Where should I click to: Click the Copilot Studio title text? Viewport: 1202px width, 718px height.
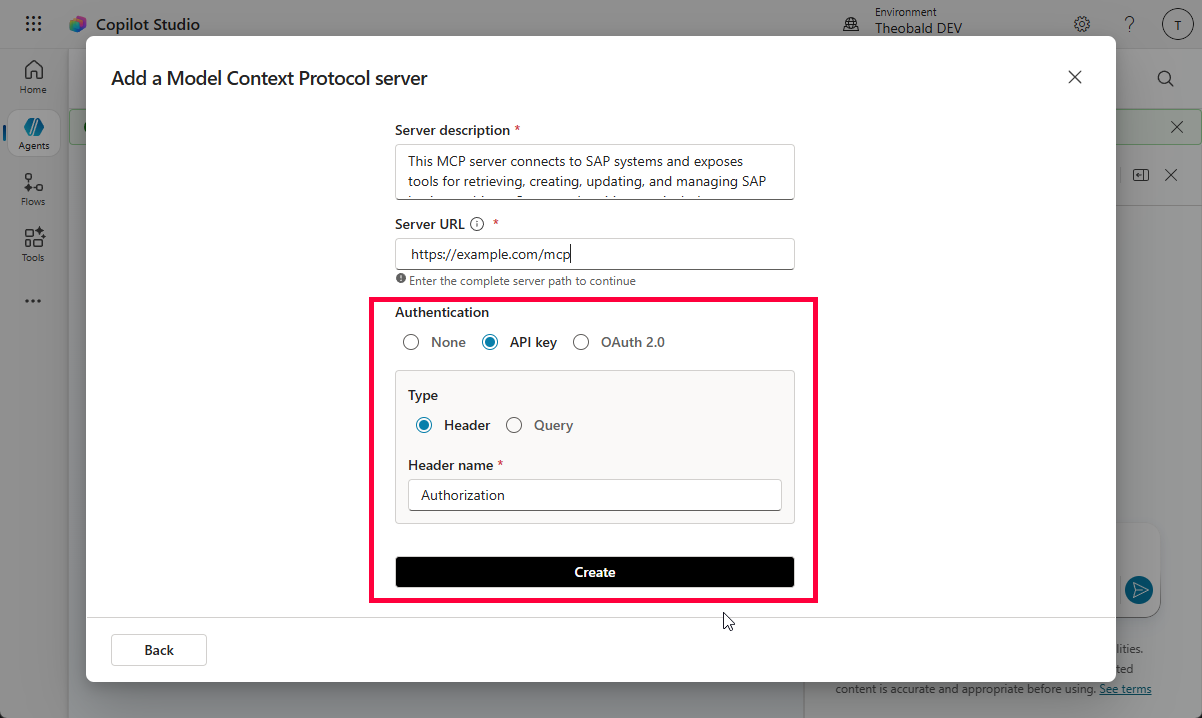pos(148,24)
